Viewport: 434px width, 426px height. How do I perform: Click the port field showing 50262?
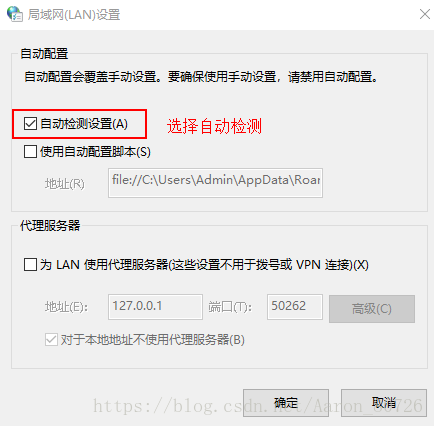pyautogui.click(x=295, y=307)
